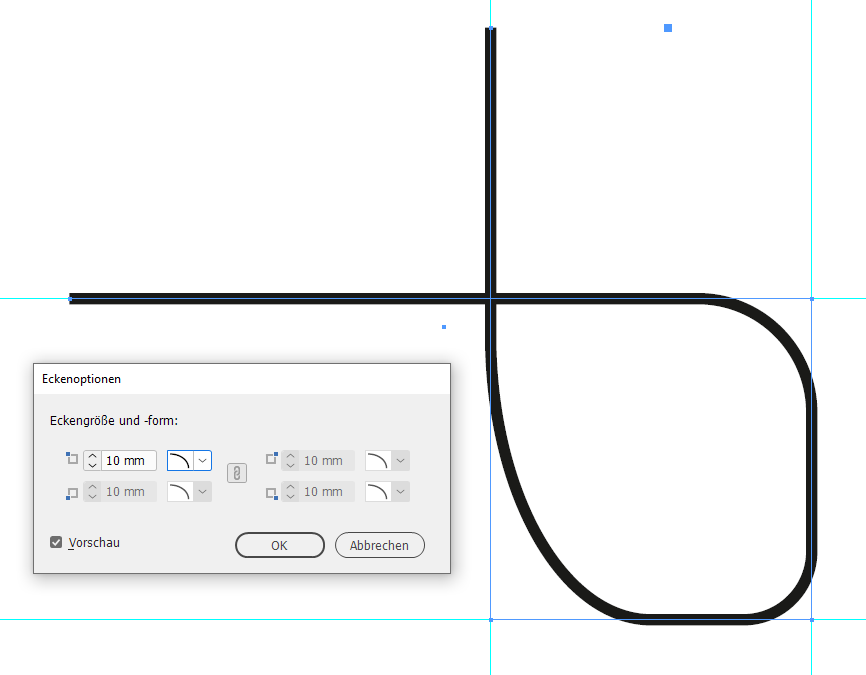Select the blue anchor point near the canvas top-right
Image resolution: width=866 pixels, height=675 pixels.
click(x=668, y=29)
